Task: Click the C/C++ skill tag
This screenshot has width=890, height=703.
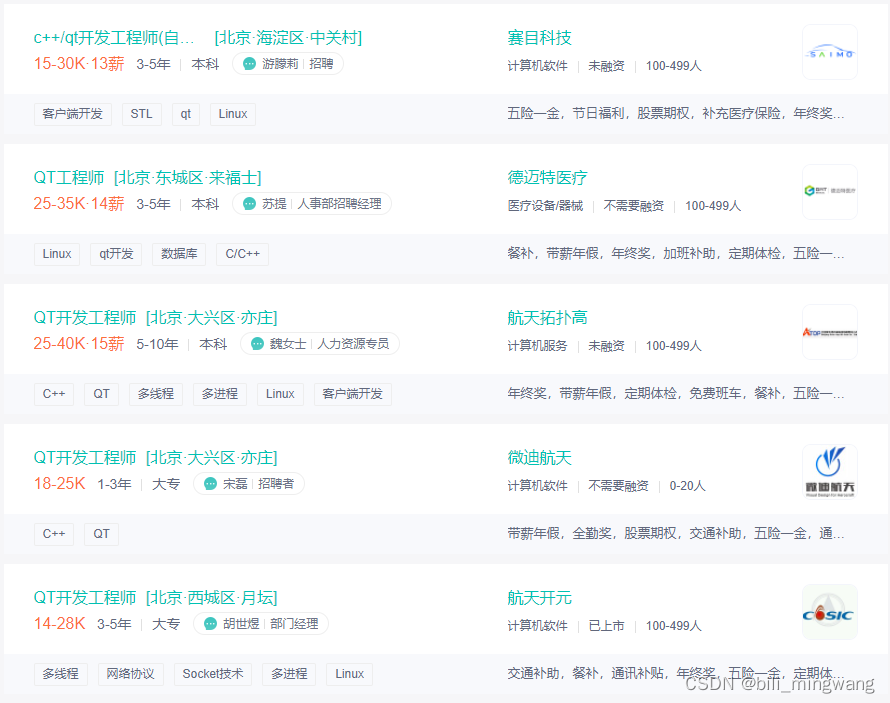Action: [x=242, y=254]
